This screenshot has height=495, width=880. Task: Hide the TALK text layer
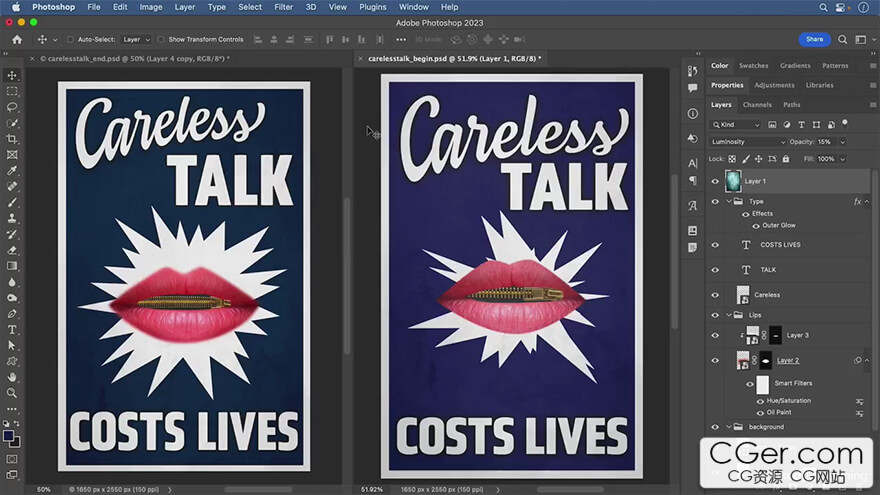coord(715,270)
